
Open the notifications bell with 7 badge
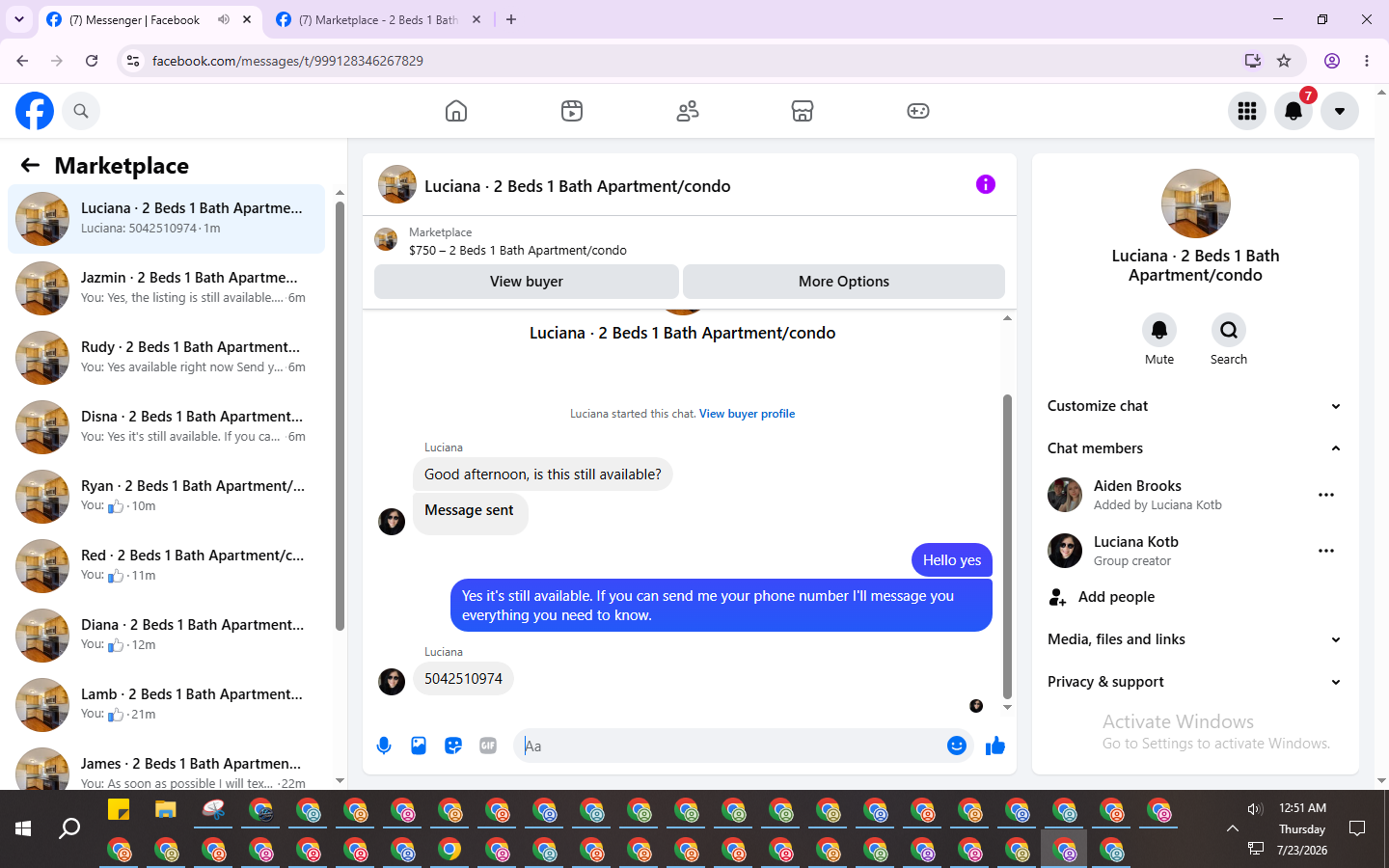tap(1294, 111)
